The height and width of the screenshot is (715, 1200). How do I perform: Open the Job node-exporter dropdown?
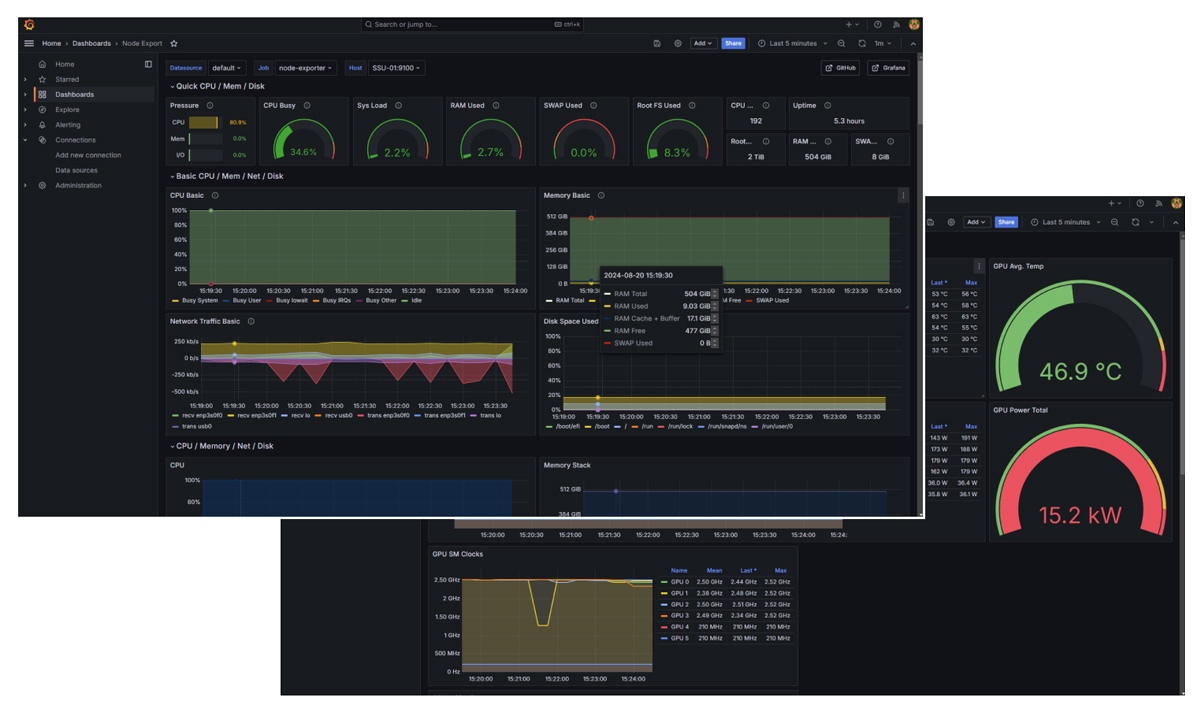pos(306,68)
